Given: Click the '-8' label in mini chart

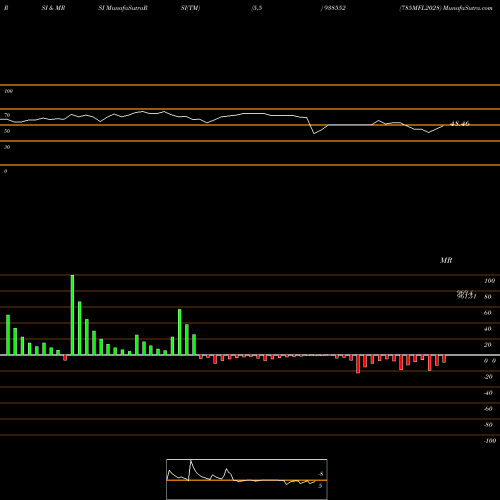Looking at the screenshot, I should pos(320,474).
